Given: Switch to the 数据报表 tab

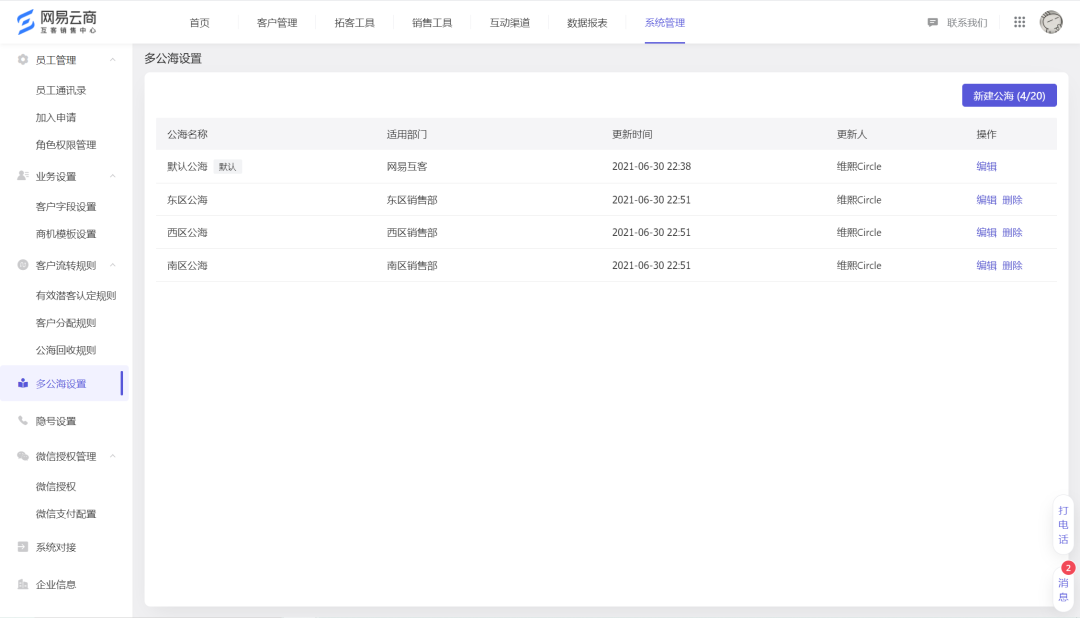Looking at the screenshot, I should click(x=587, y=22).
